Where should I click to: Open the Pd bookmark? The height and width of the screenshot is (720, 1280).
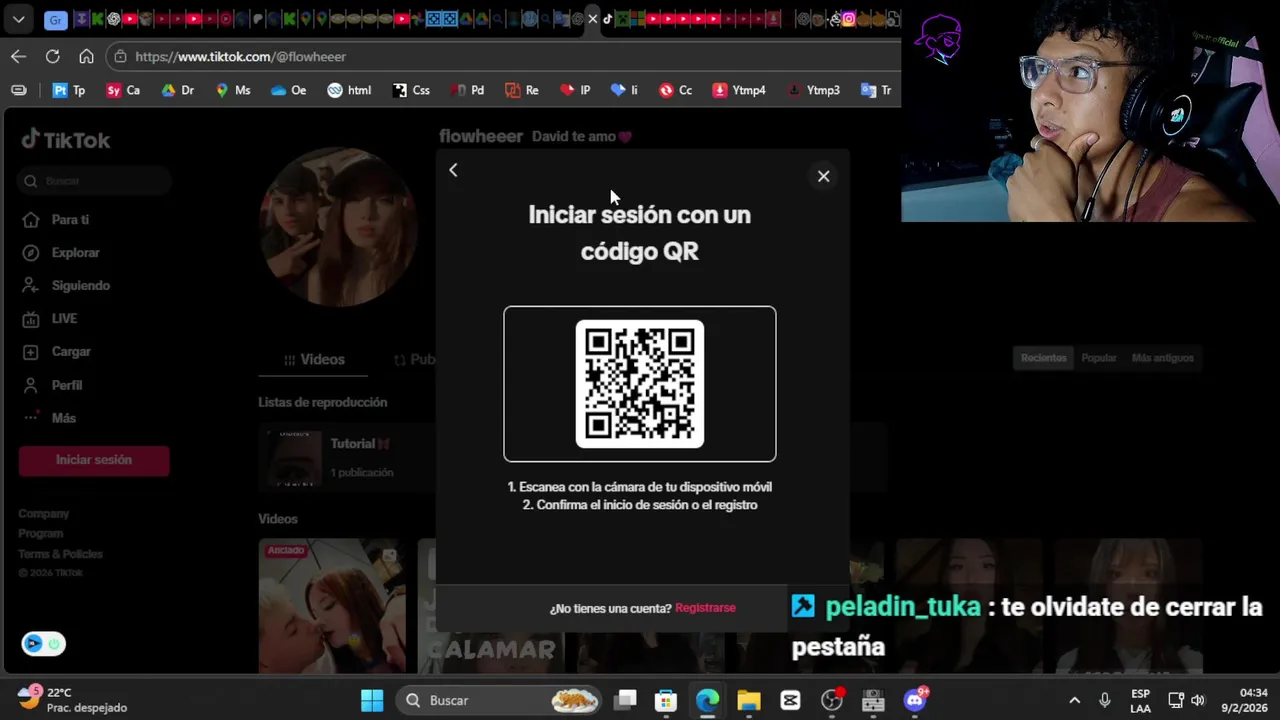tap(467, 90)
